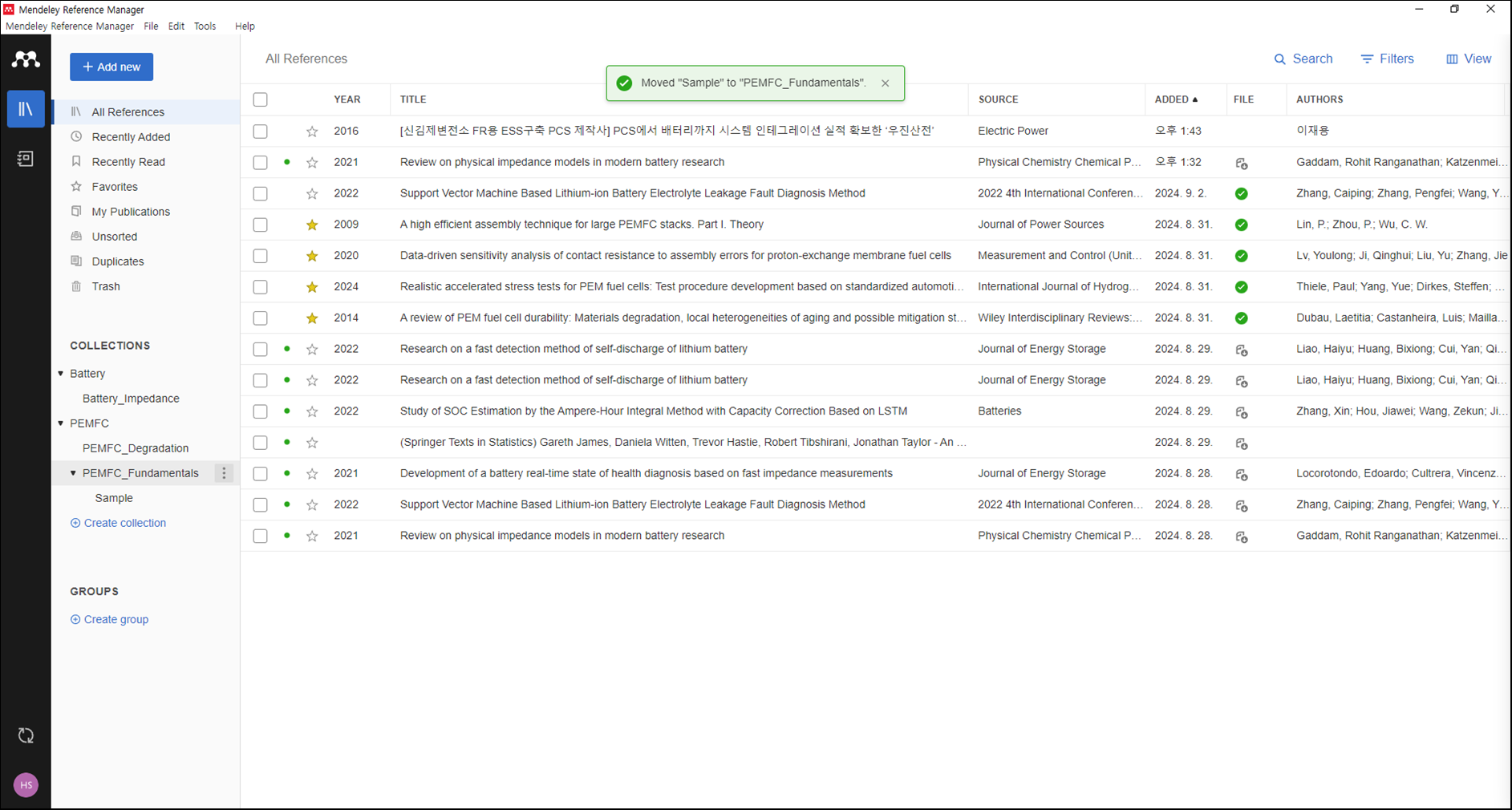Viewport: 1512px width, 810px height.
Task: Click the Sync library icon
Action: pos(26,735)
